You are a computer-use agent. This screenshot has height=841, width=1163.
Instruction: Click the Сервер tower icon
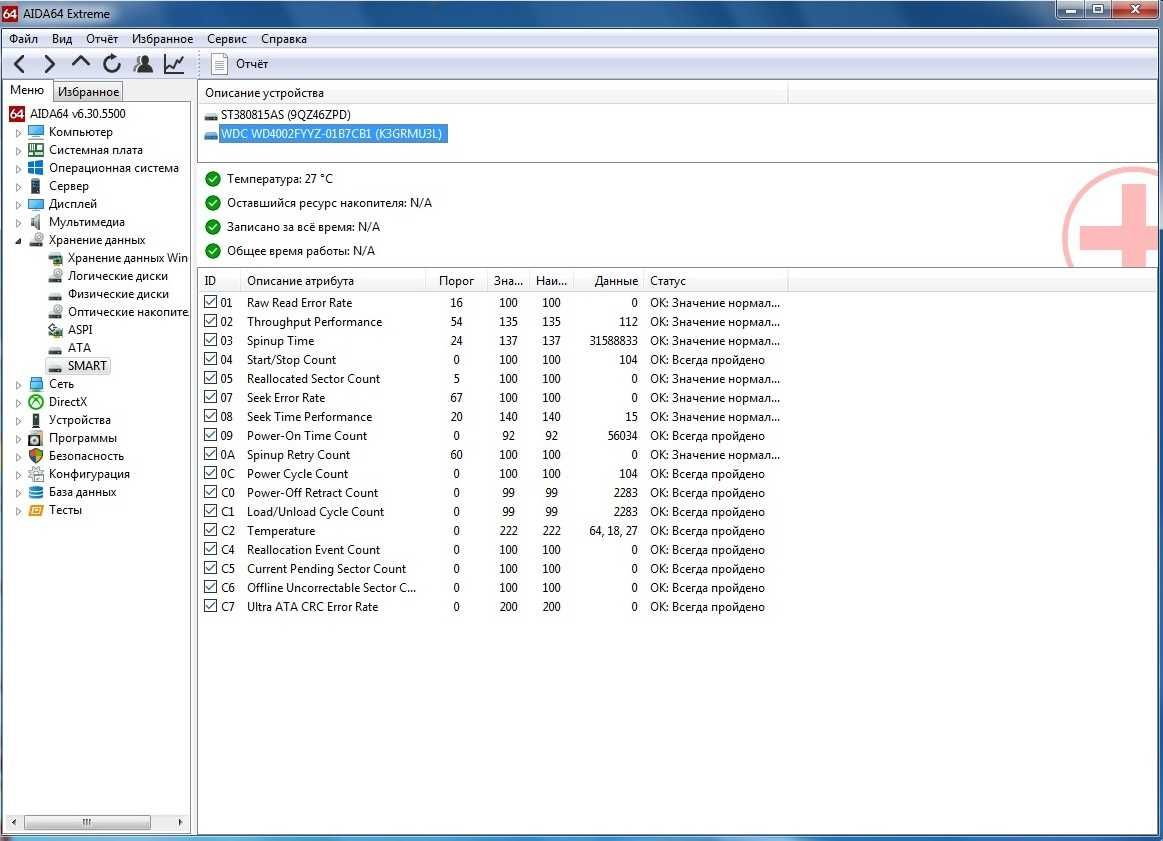[36, 186]
